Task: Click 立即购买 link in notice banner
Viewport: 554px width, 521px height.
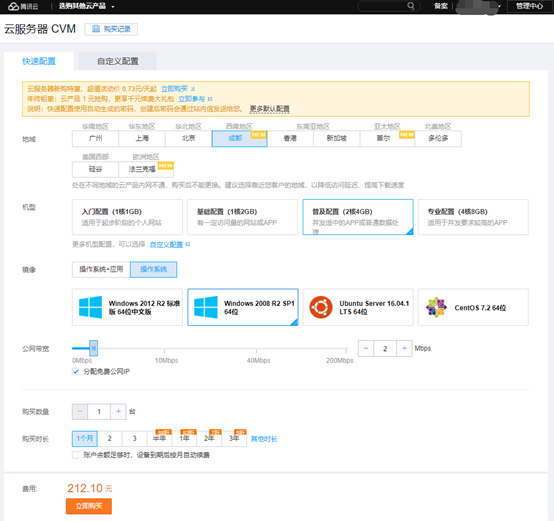Action: click(175, 89)
